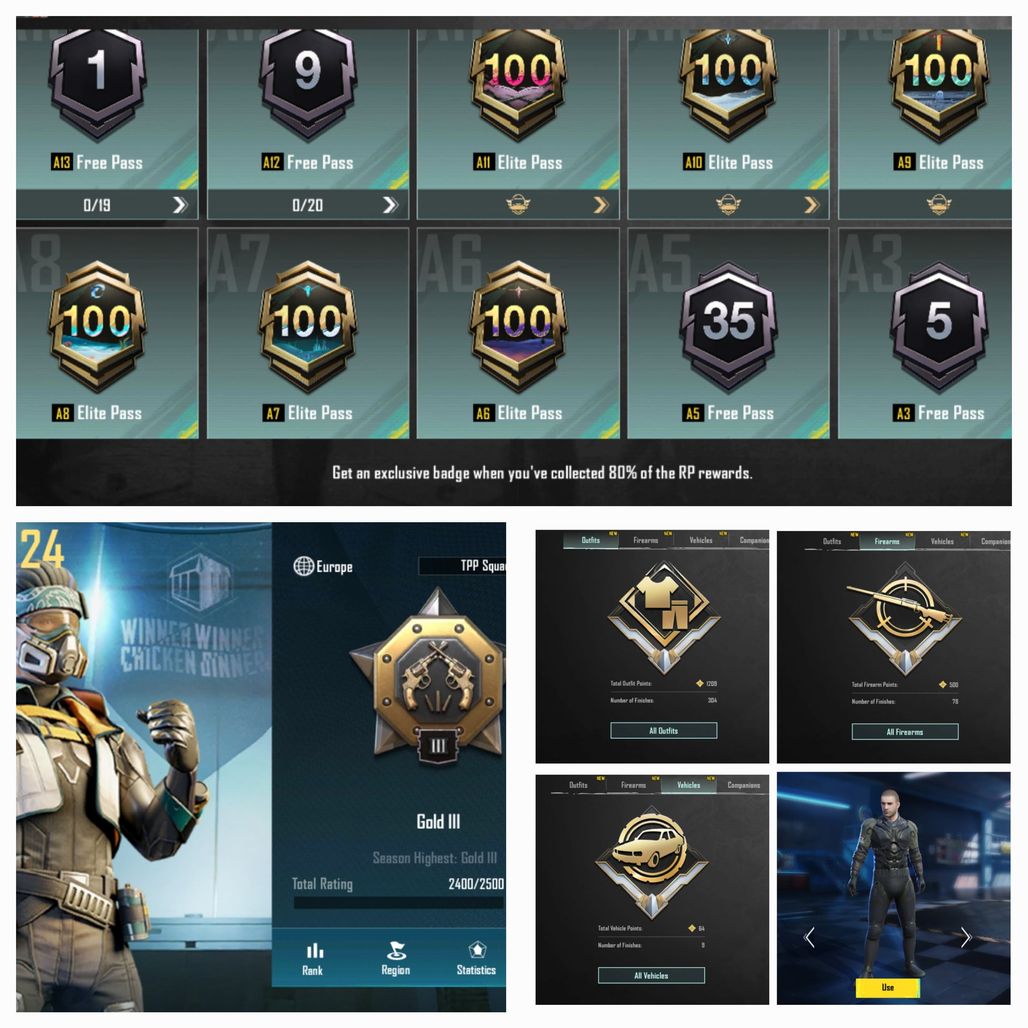Viewport: 1028px width, 1028px height.
Task: Open the TPP Squad mode dropdown
Action: tap(462, 566)
